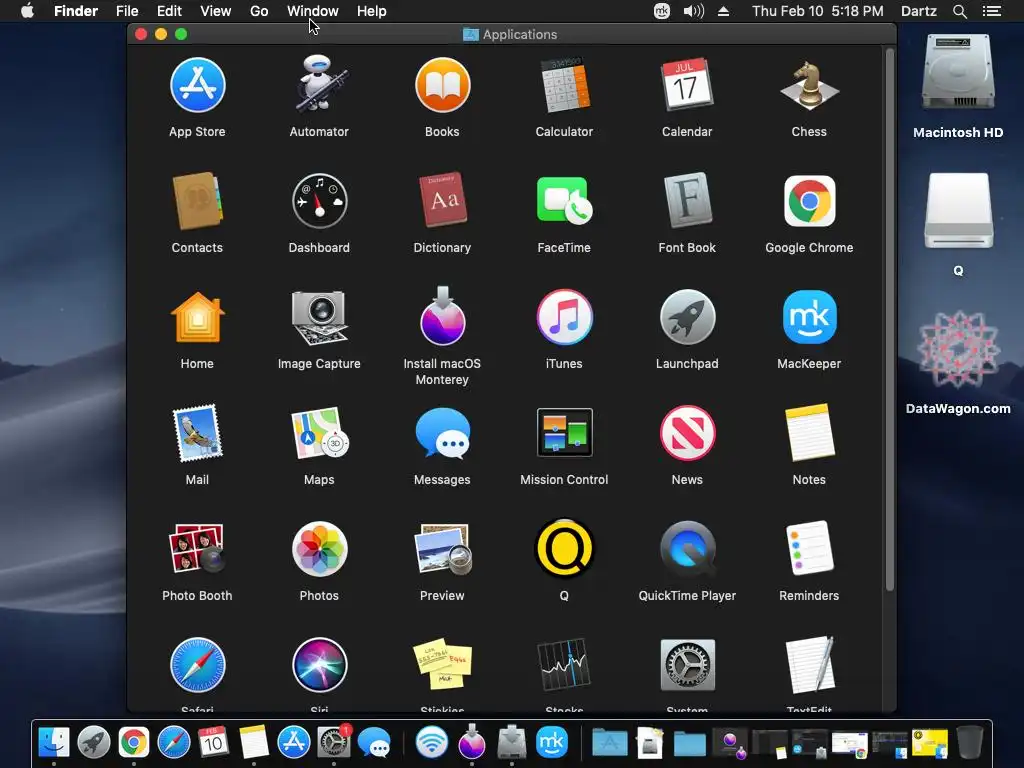The height and width of the screenshot is (768, 1024).
Task: Open the Maps app icon
Action: click(x=319, y=433)
